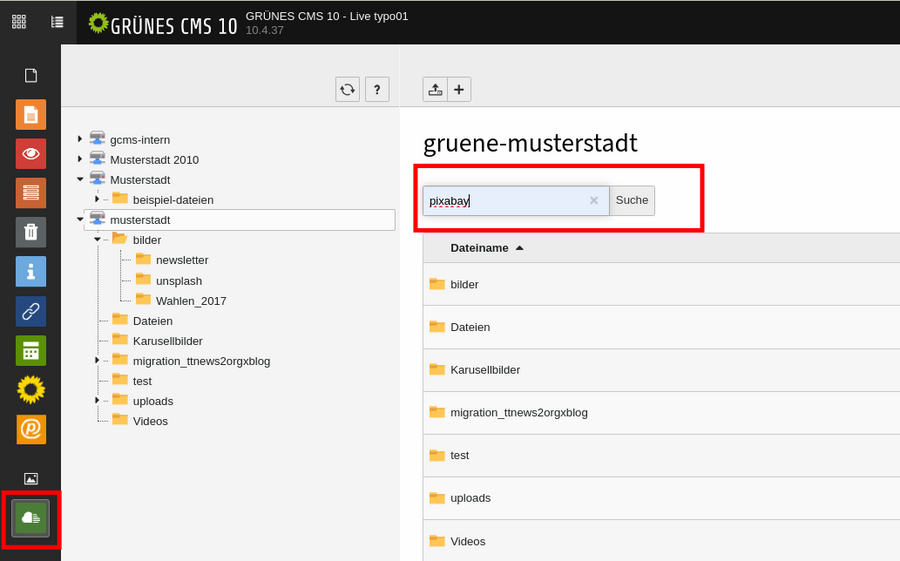
Task: Open the orange List module
Action: [31, 193]
